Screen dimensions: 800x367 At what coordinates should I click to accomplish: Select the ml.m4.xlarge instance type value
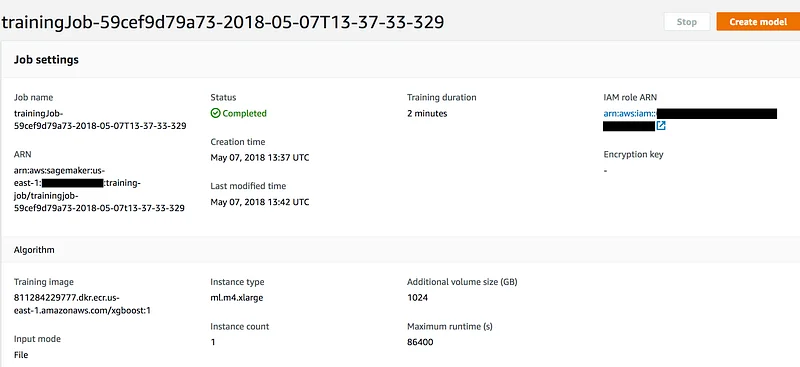click(237, 298)
